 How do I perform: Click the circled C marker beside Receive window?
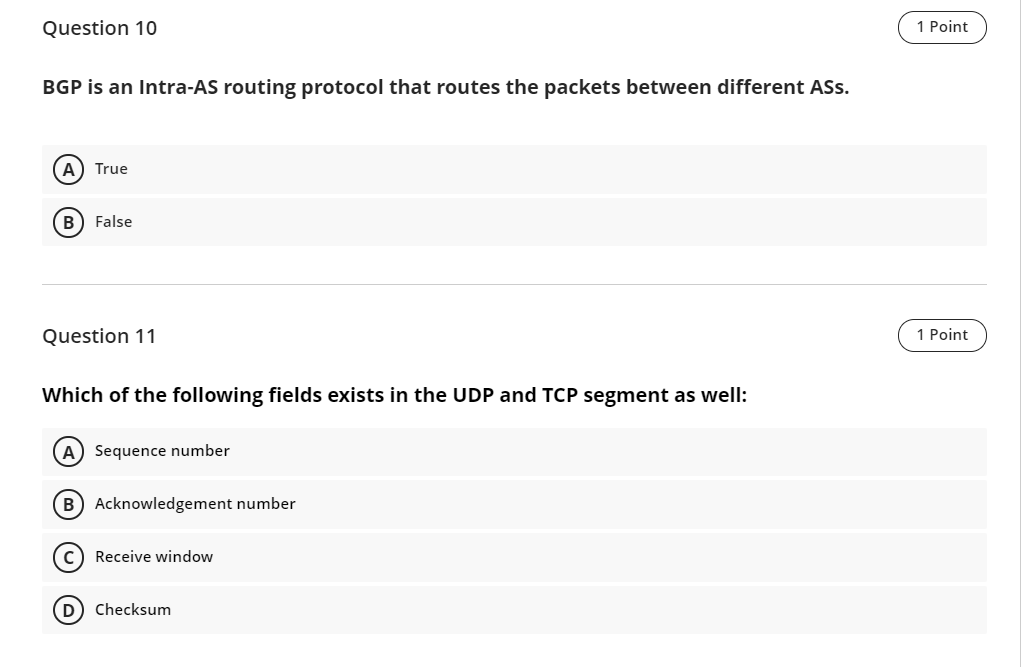68,557
